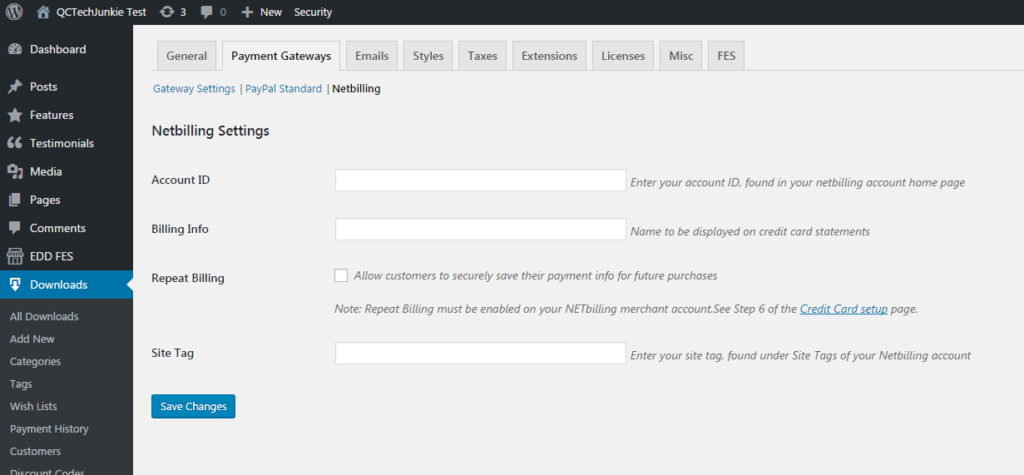Open the FES tab
1024x475 pixels.
point(726,56)
